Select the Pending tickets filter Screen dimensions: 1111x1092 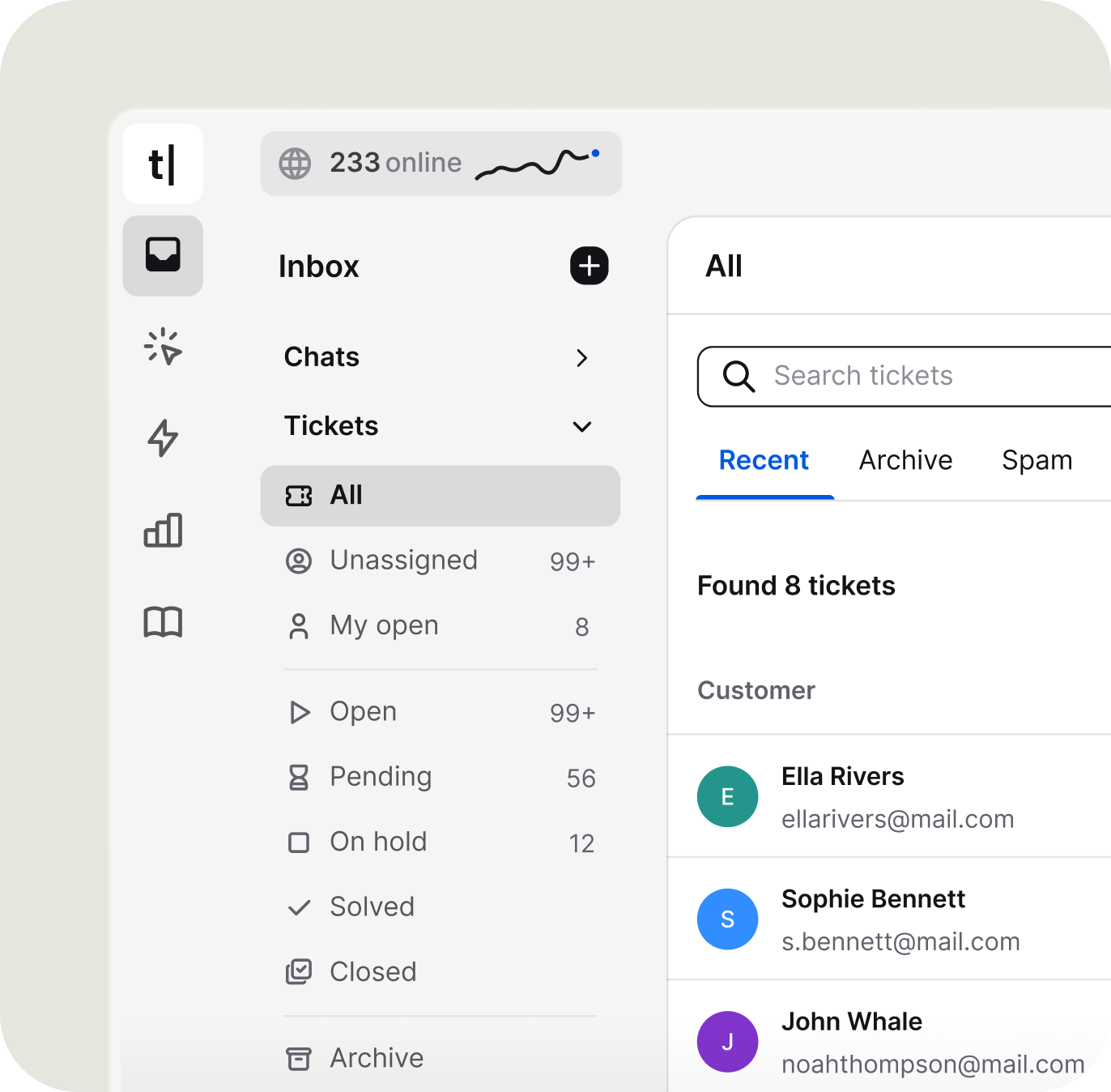pyautogui.click(x=441, y=778)
